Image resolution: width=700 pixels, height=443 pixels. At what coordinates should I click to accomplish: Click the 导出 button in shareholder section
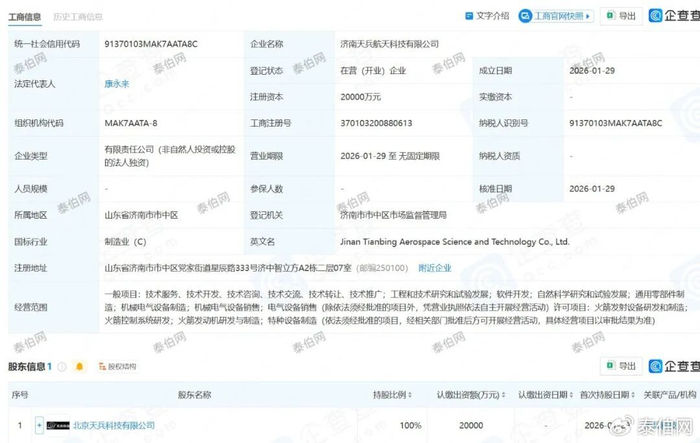point(621,366)
